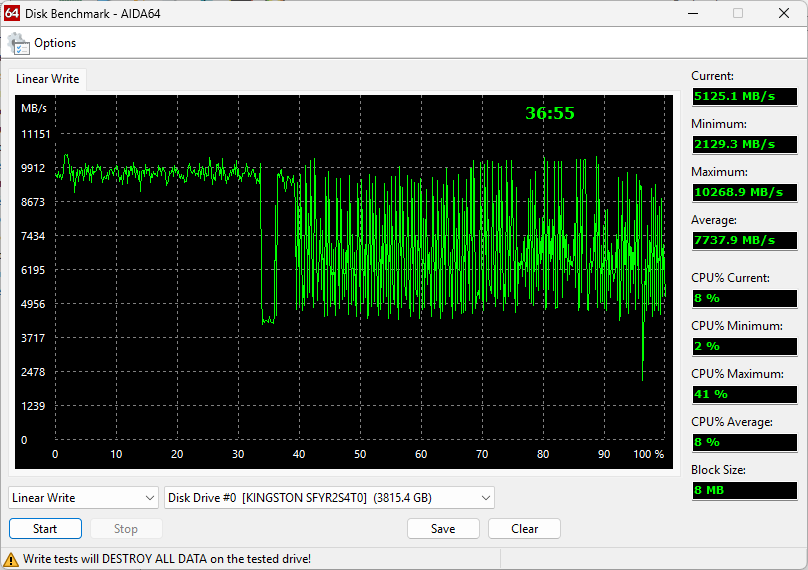Click the elapsed time 36:55 on graph

click(x=549, y=113)
